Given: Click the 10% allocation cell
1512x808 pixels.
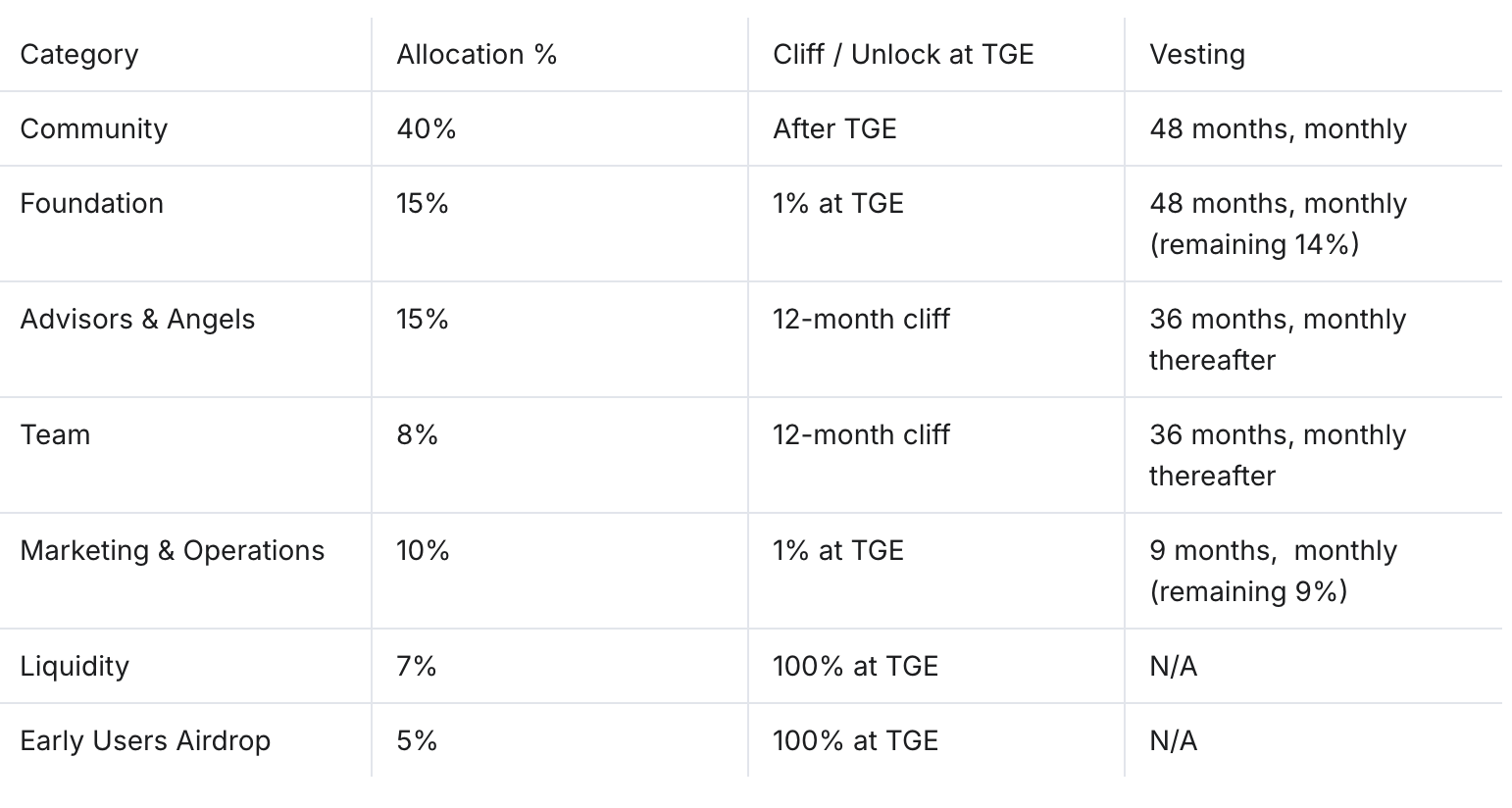Looking at the screenshot, I should [x=423, y=551].
